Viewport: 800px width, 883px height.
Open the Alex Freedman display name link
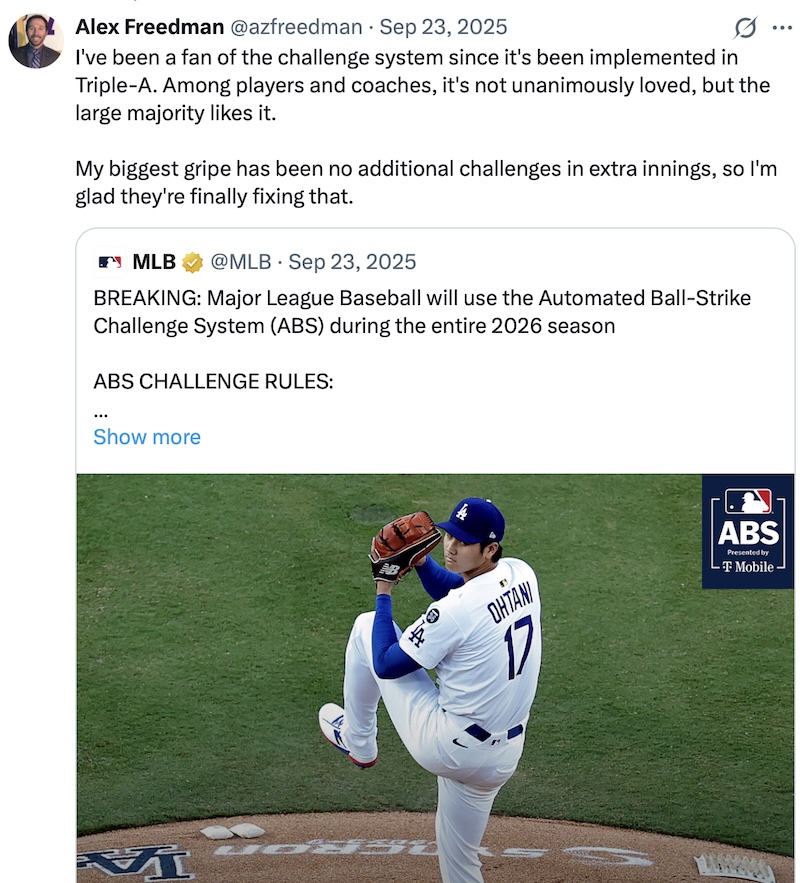[149, 27]
